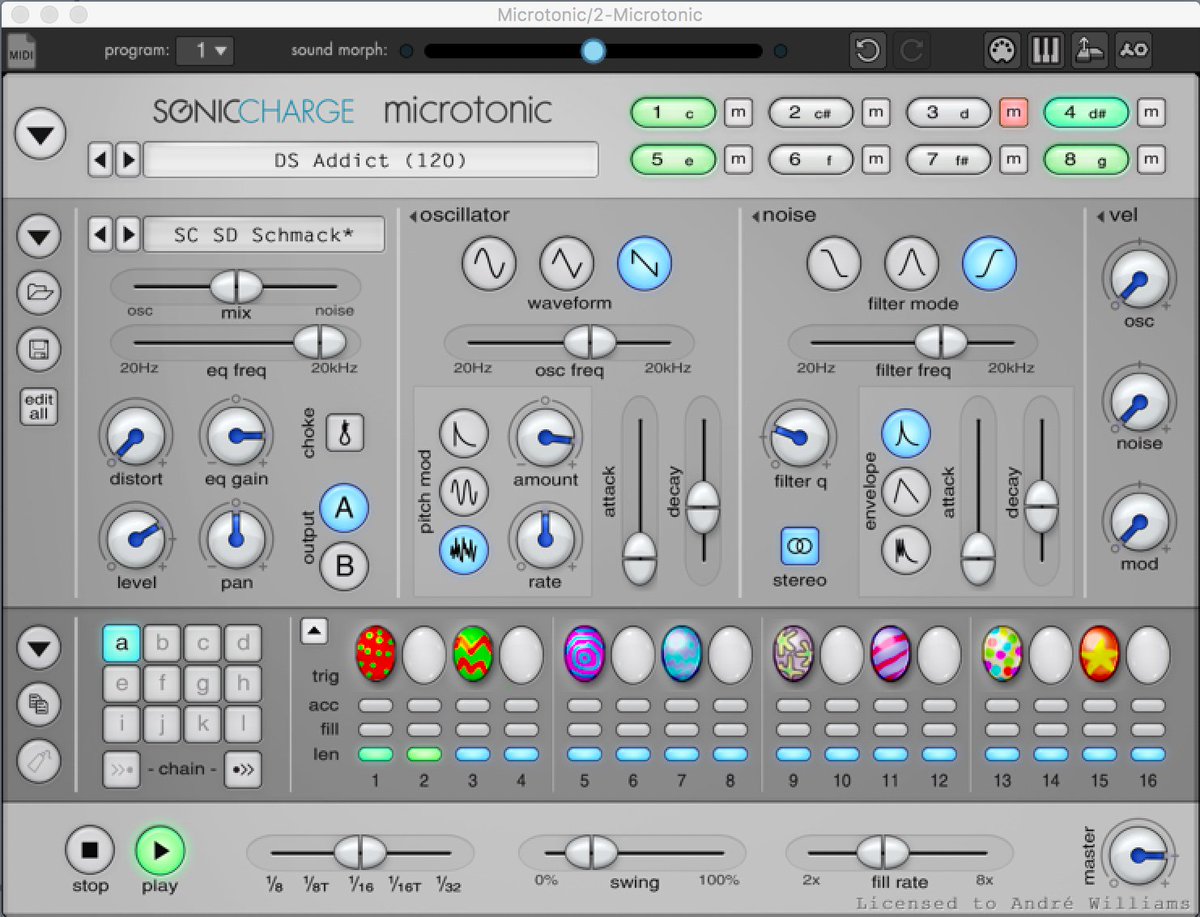Select pattern a
This screenshot has height=917, width=1200.
pos(122,644)
